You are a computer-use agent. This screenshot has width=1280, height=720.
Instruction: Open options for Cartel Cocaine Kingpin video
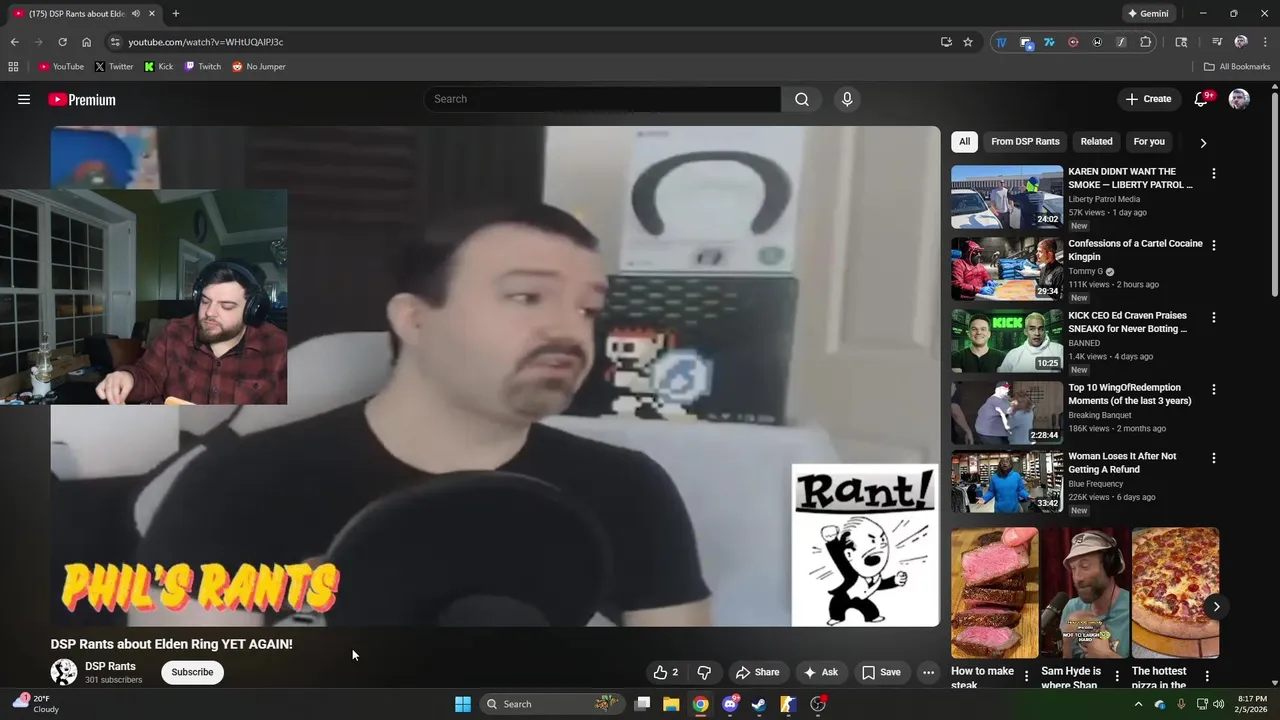pyautogui.click(x=1214, y=245)
